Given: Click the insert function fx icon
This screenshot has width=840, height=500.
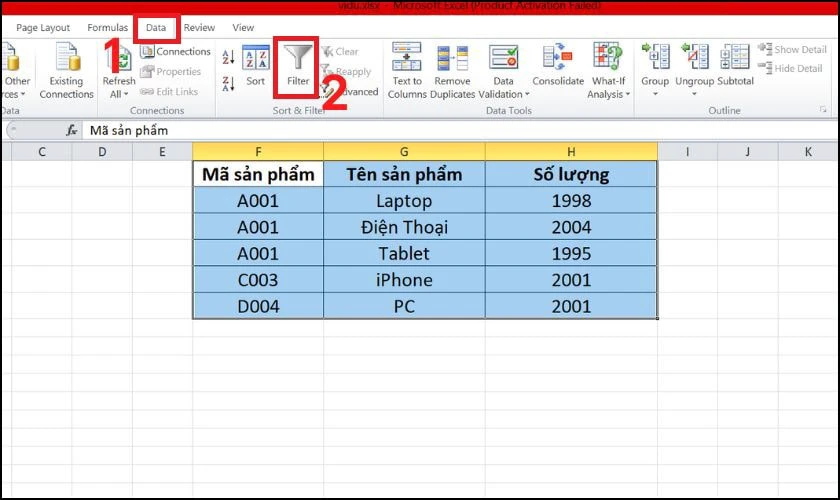Looking at the screenshot, I should point(71,130).
